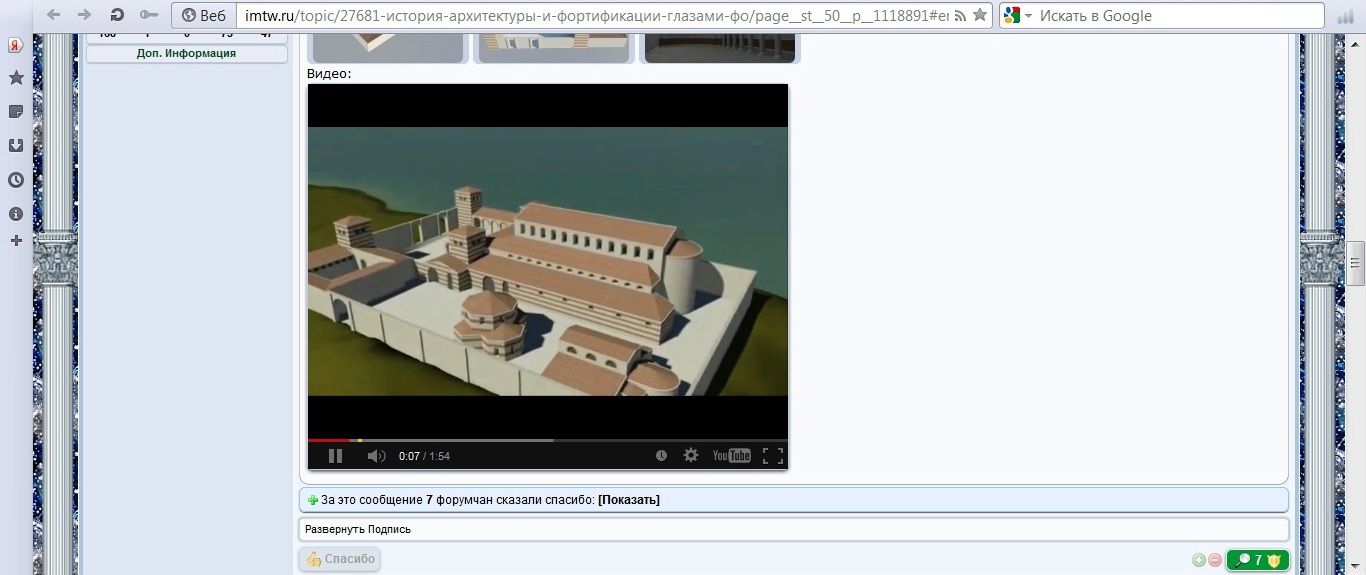Give negative reputation with the red minus

point(1215,560)
